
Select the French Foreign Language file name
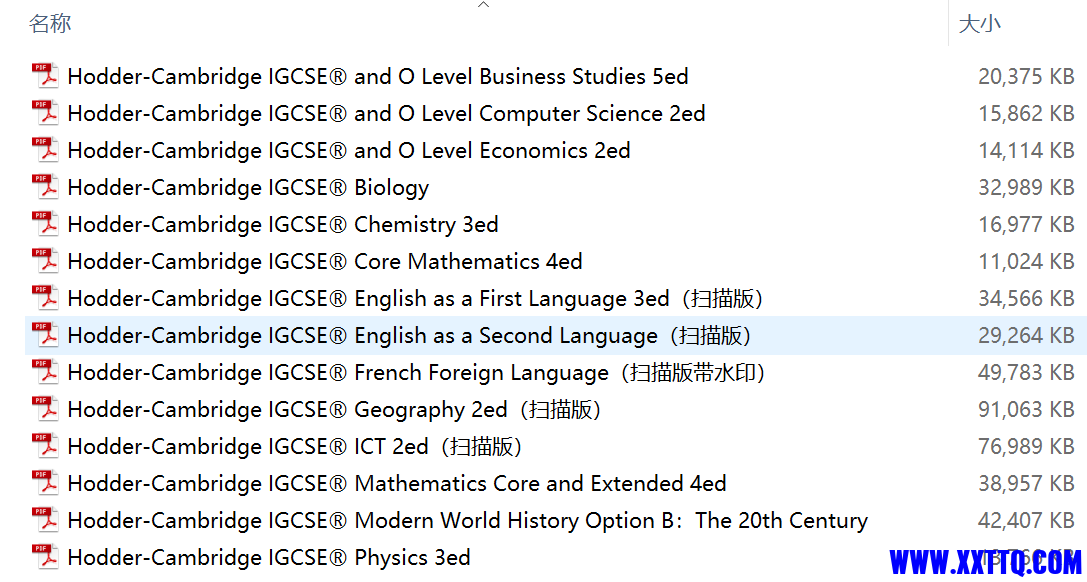pyautogui.click(x=417, y=373)
